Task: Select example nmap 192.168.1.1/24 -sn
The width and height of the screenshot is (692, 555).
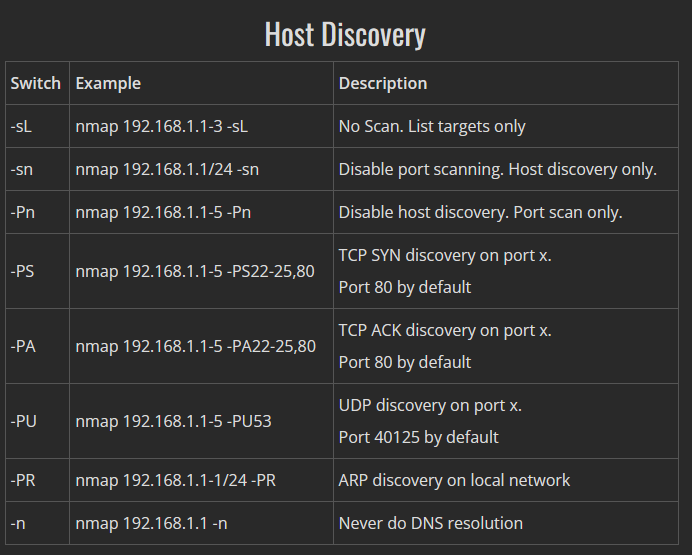Action: point(167,169)
